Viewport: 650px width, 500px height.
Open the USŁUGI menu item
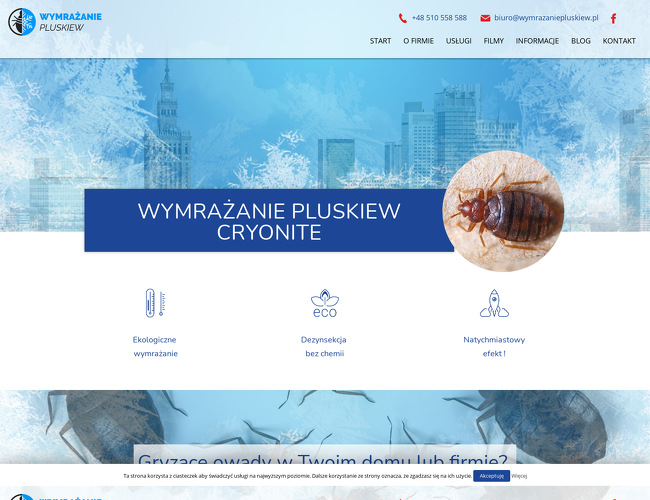coord(458,41)
